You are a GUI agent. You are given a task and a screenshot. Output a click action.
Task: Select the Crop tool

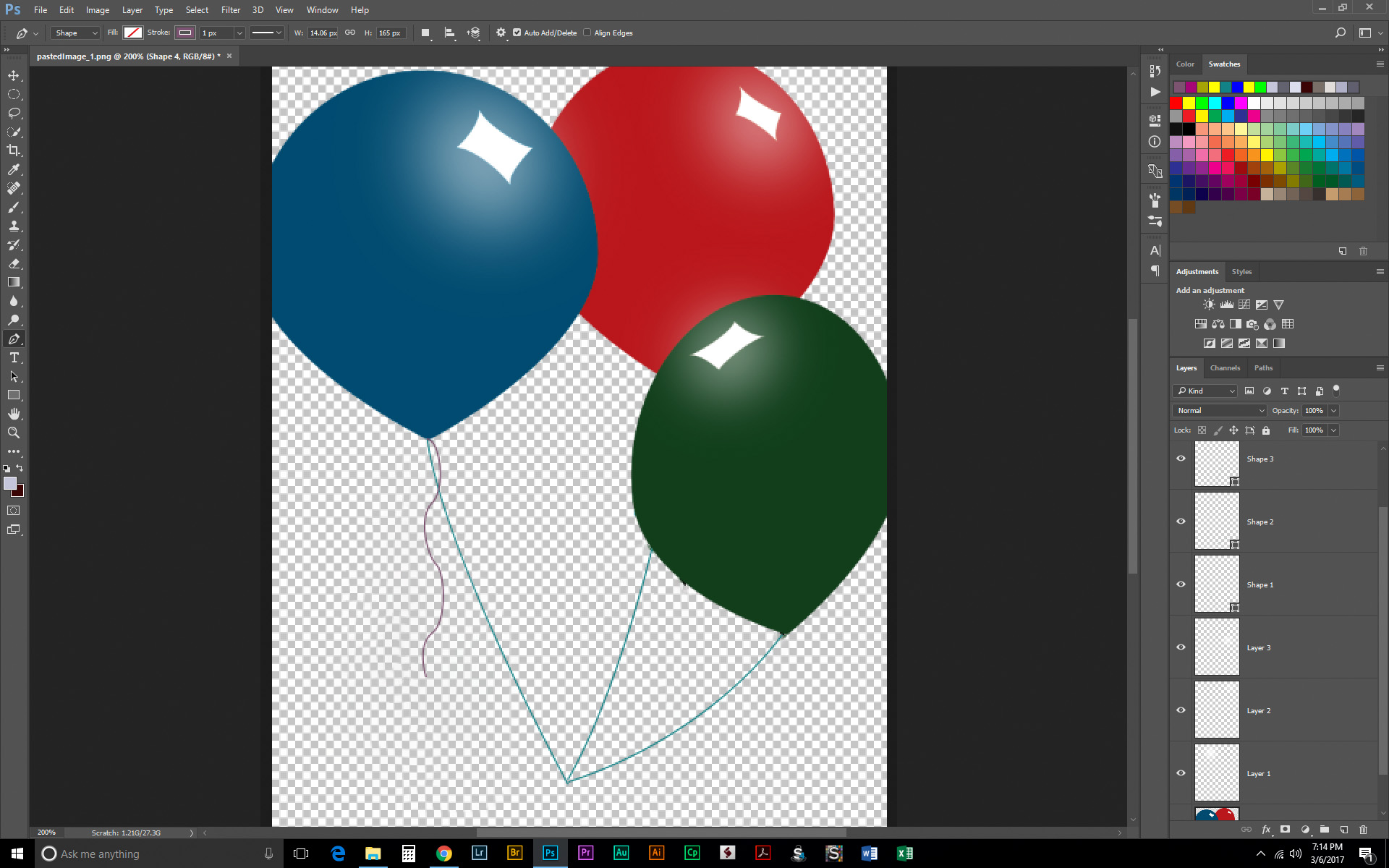(x=14, y=150)
